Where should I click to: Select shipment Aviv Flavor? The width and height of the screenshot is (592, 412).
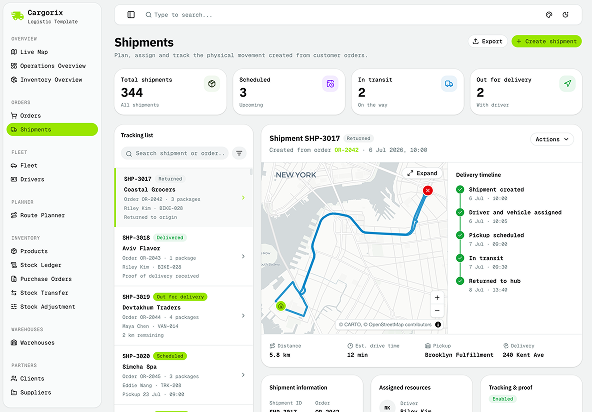click(x=183, y=256)
